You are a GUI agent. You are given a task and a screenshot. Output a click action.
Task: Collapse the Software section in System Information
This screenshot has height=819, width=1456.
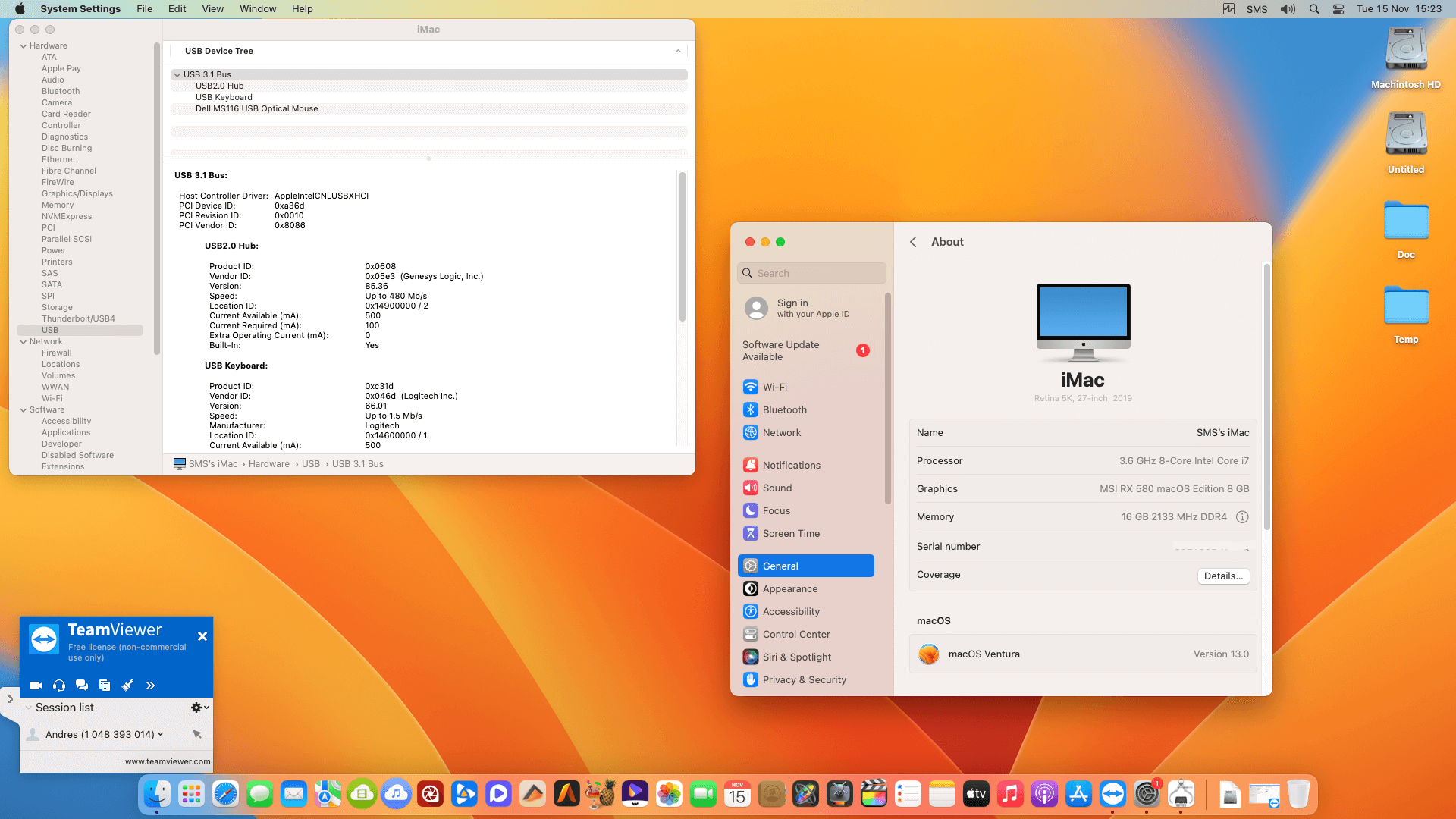[x=24, y=410]
